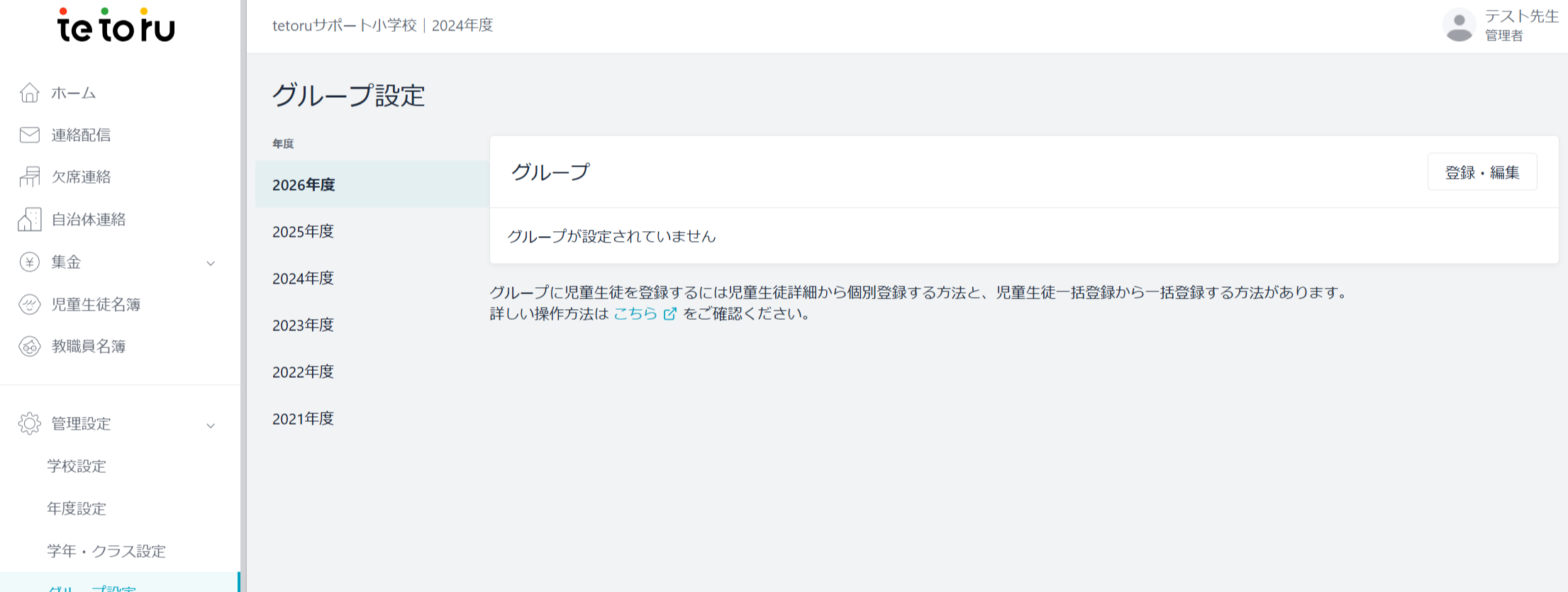The height and width of the screenshot is (592, 1568).
Task: Click the 登録・編集 button
Action: tap(1482, 172)
